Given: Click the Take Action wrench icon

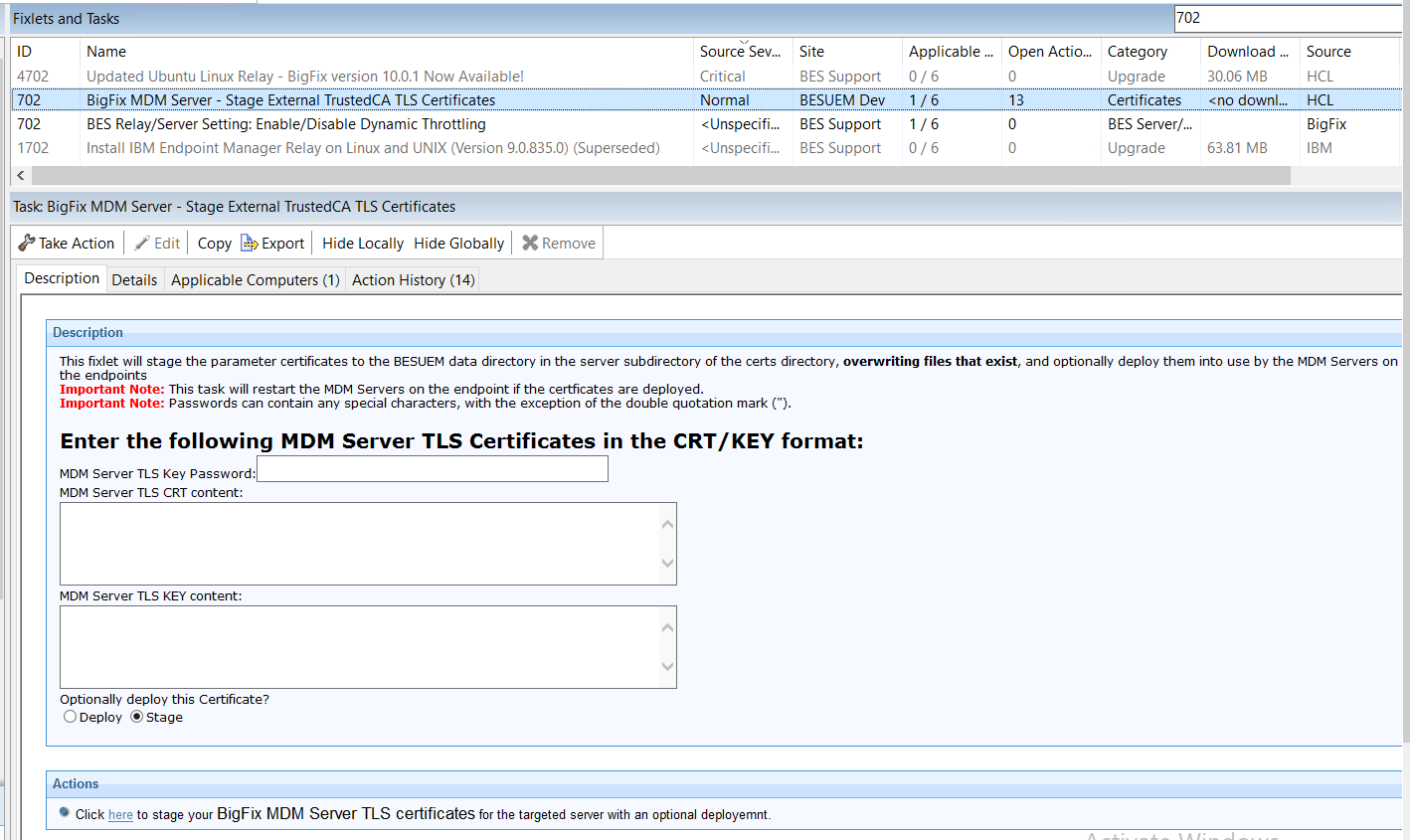Looking at the screenshot, I should (x=27, y=243).
